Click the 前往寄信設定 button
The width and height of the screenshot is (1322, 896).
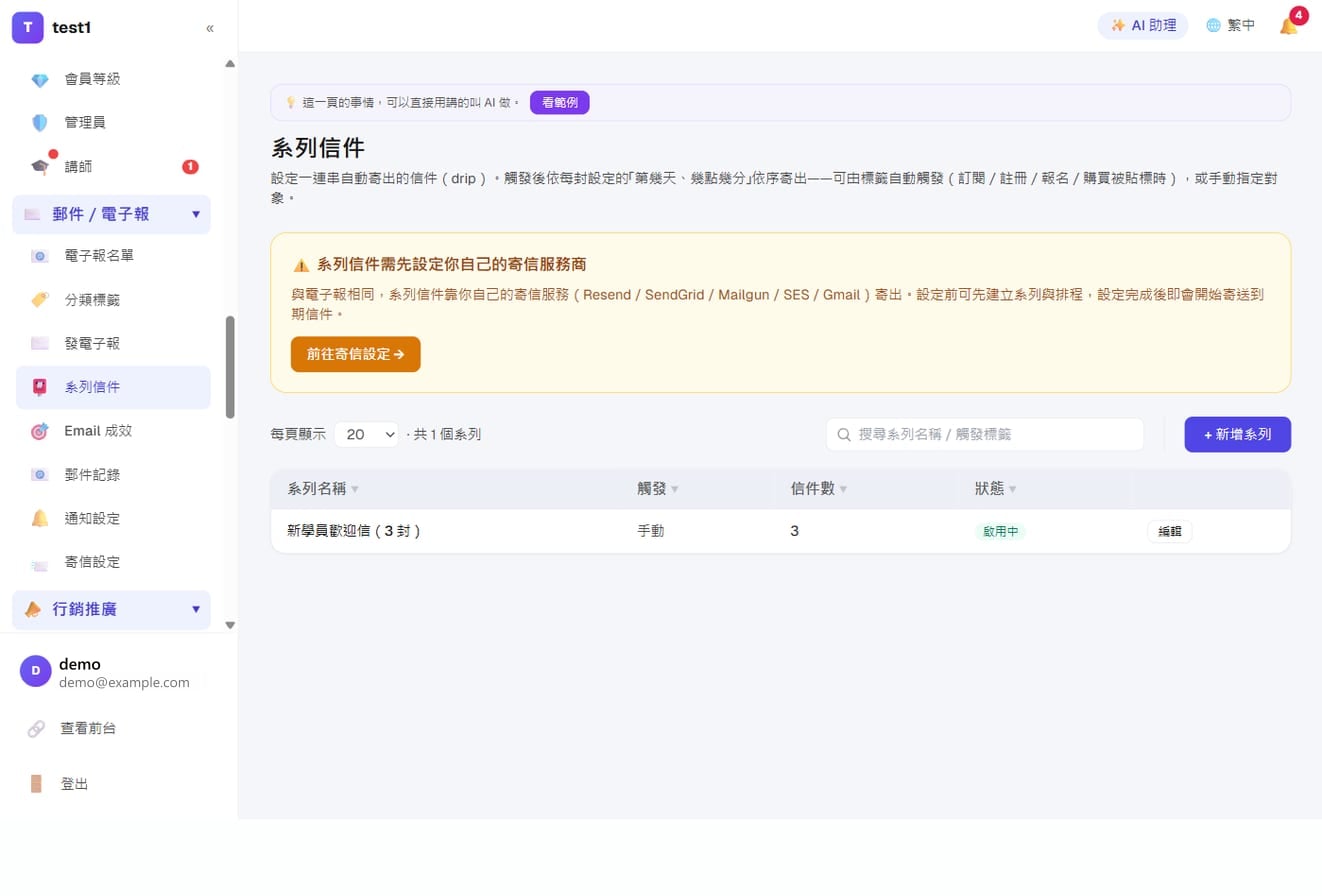356,354
